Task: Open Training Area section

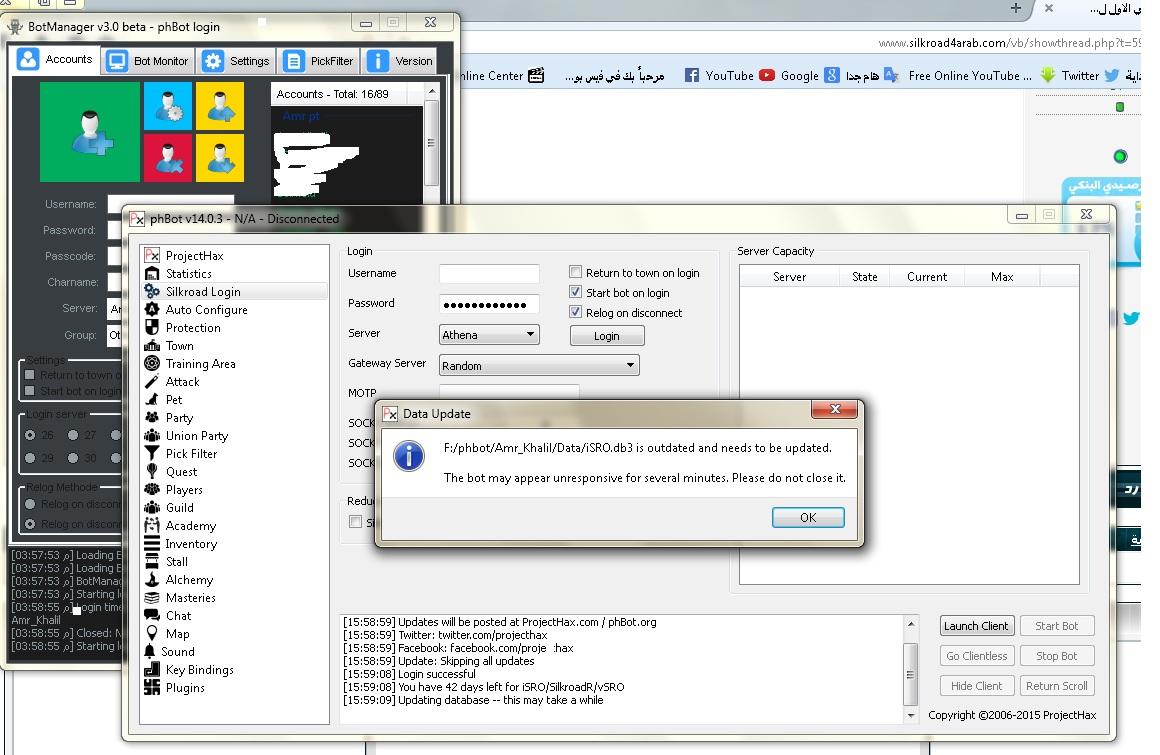Action: coord(200,364)
